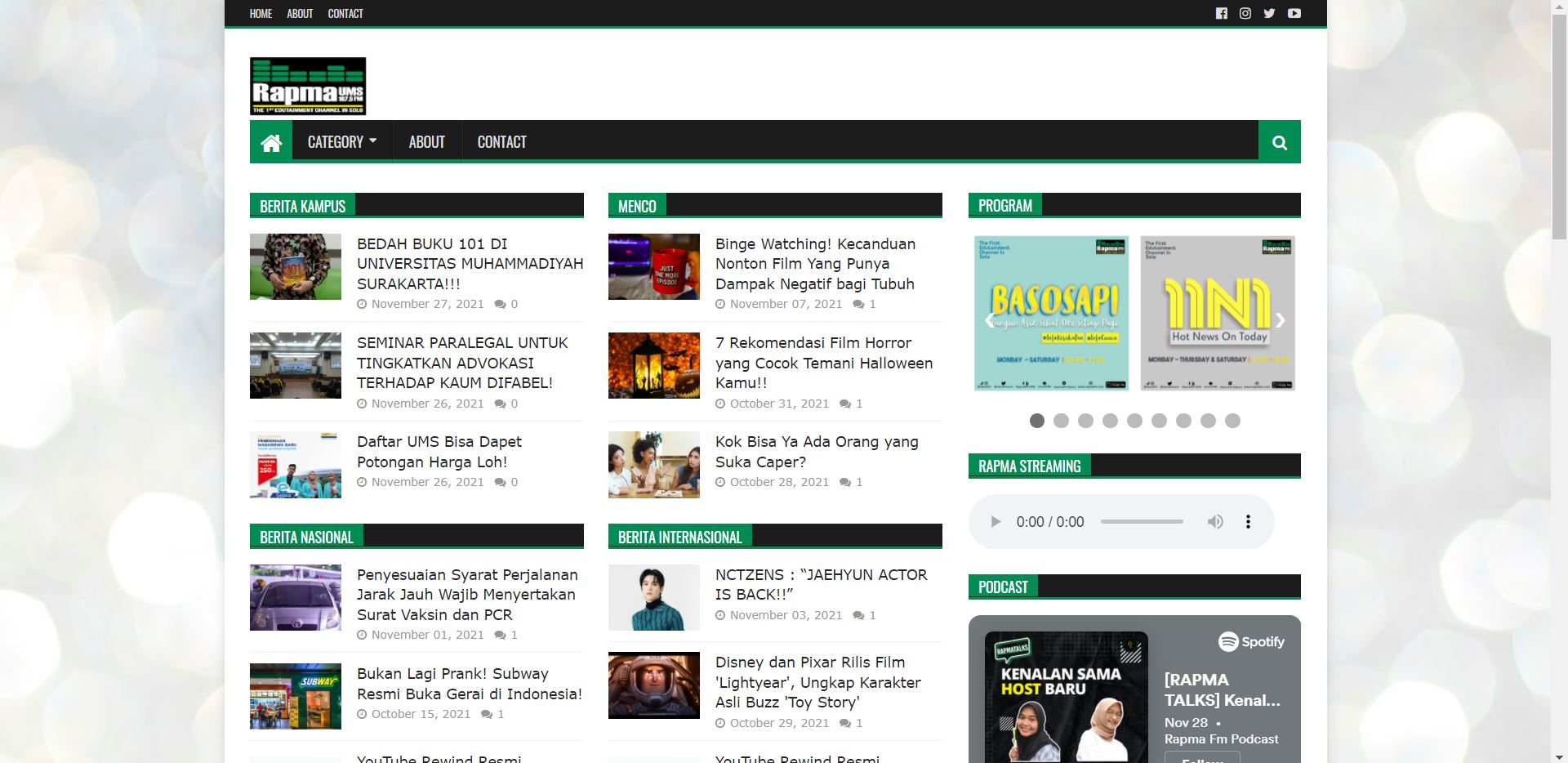Play the Rapma streaming audio
1568x763 pixels.
(995, 521)
